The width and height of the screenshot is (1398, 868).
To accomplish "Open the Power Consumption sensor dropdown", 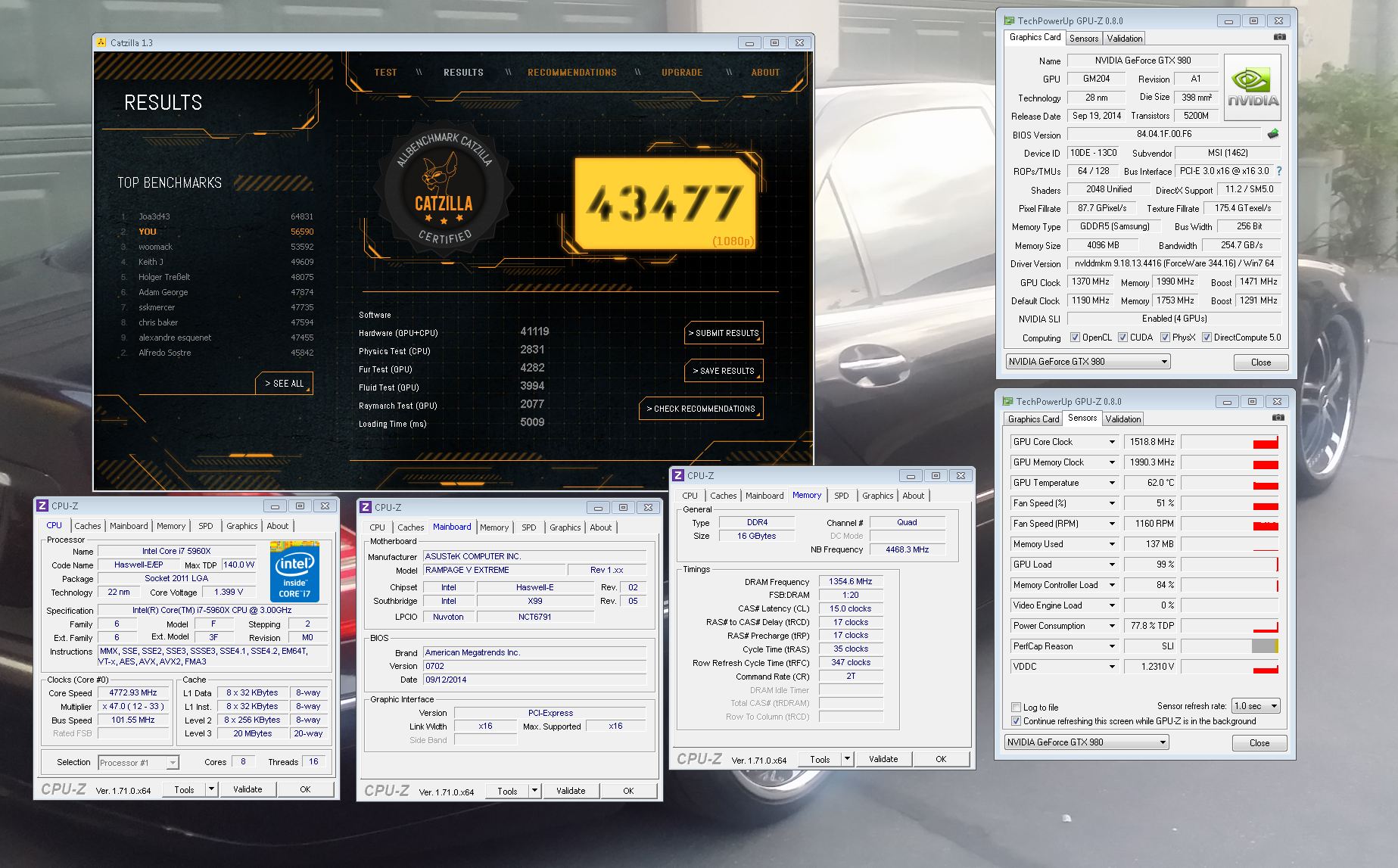I will click(1112, 626).
